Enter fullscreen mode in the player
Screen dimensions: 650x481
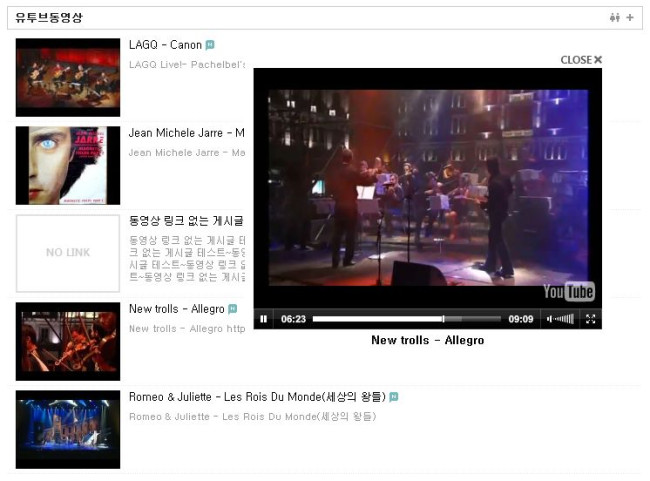[x=590, y=319]
